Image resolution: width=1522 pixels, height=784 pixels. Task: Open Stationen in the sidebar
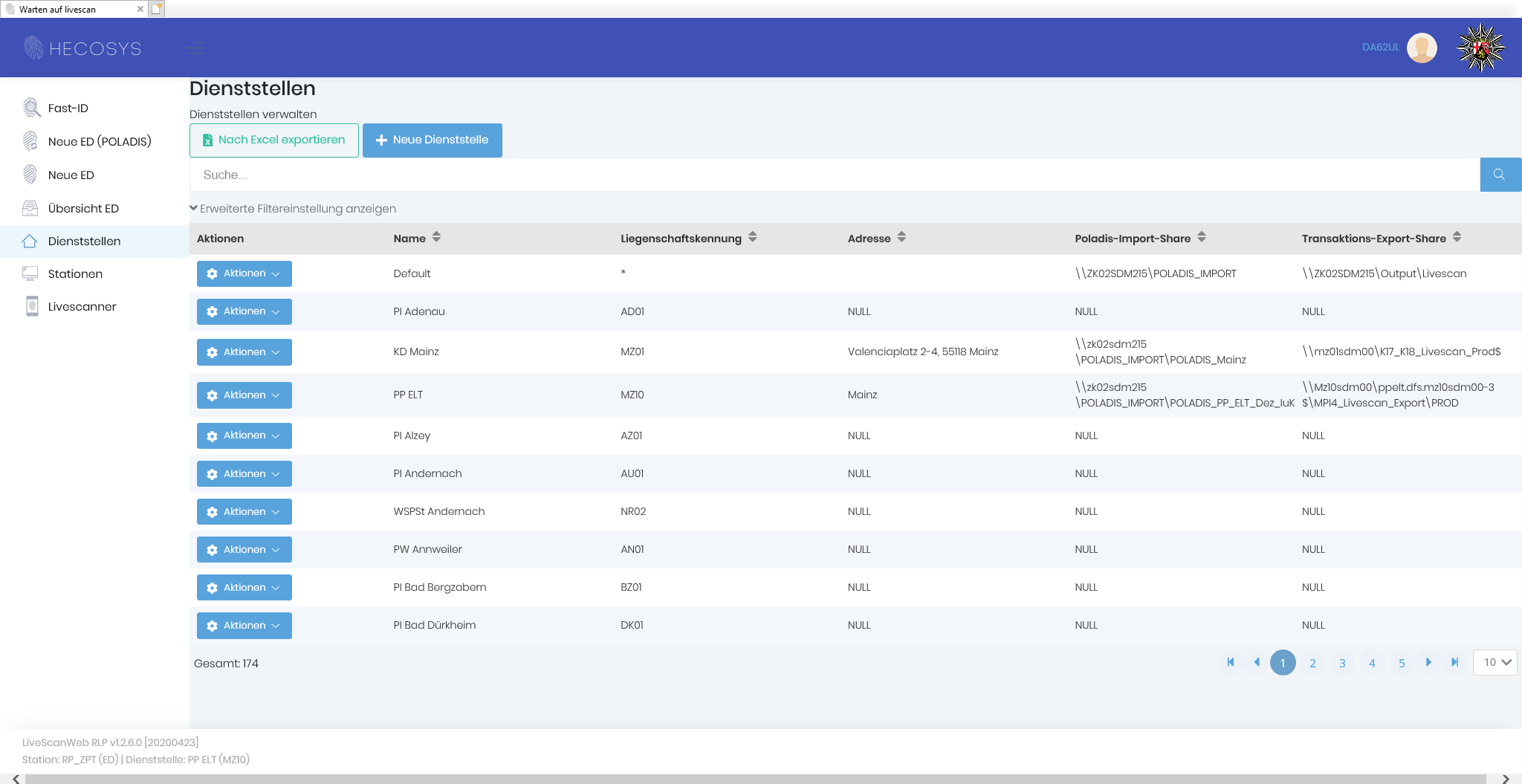75,273
